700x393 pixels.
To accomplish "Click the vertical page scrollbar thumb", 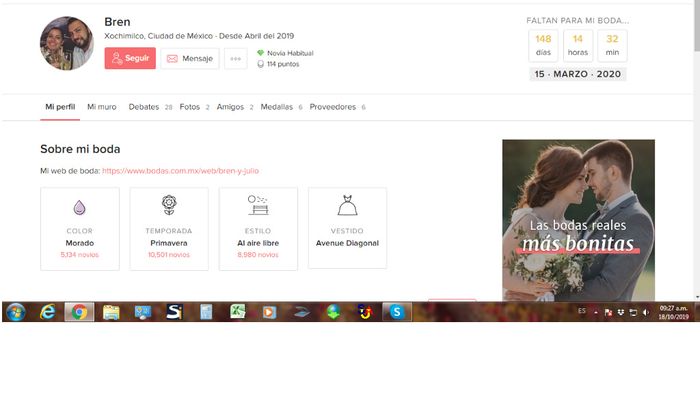I will [x=696, y=26].
